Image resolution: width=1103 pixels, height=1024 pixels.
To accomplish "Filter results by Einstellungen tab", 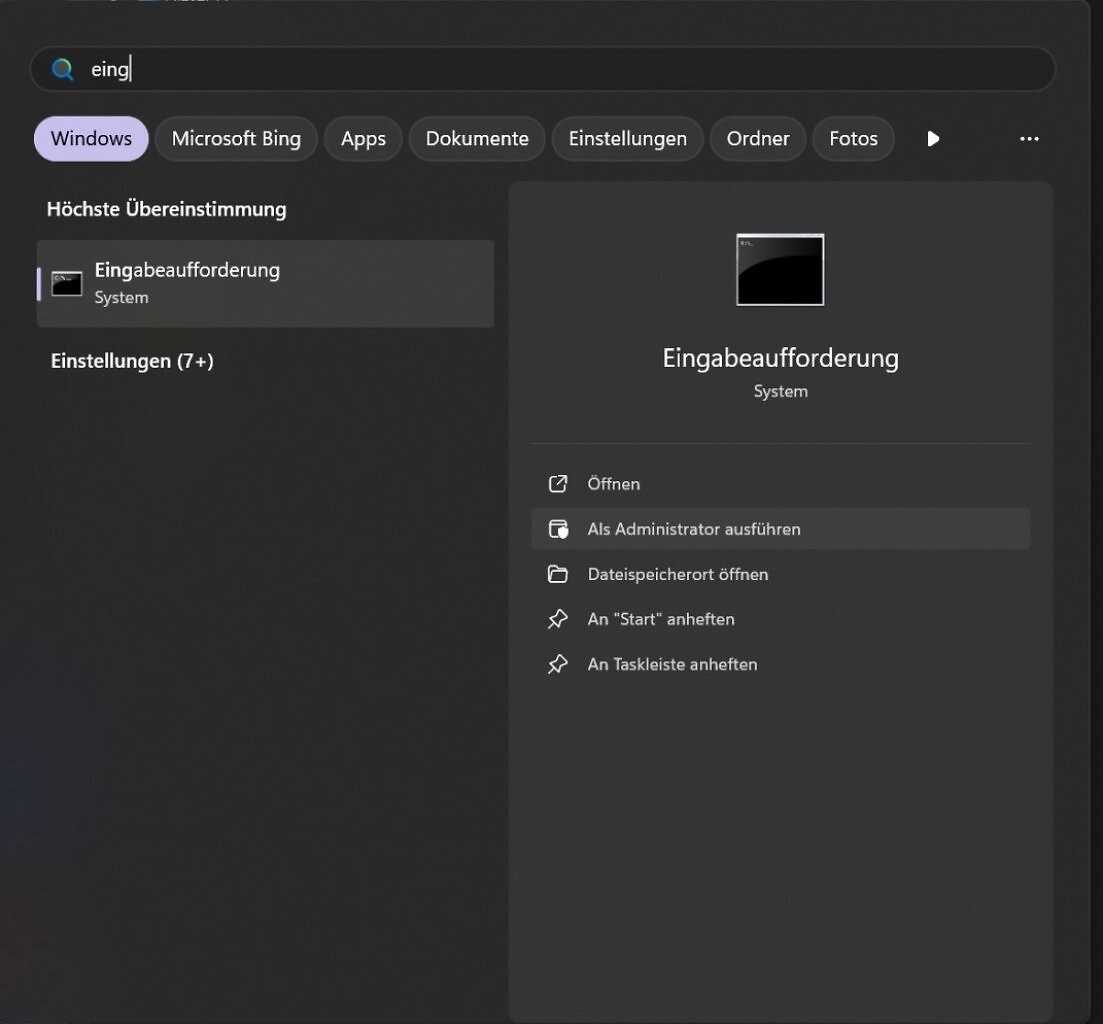I will tap(627, 139).
